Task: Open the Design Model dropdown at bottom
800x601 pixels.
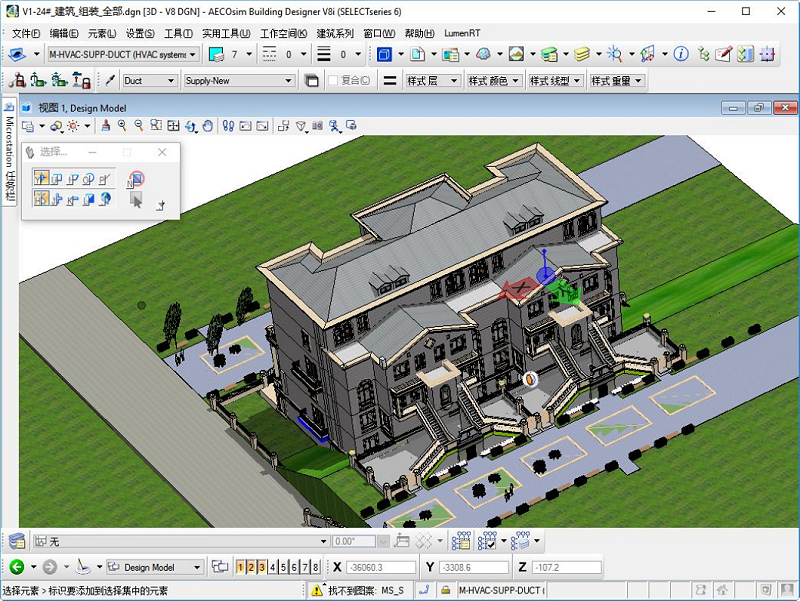Action: [x=155, y=567]
